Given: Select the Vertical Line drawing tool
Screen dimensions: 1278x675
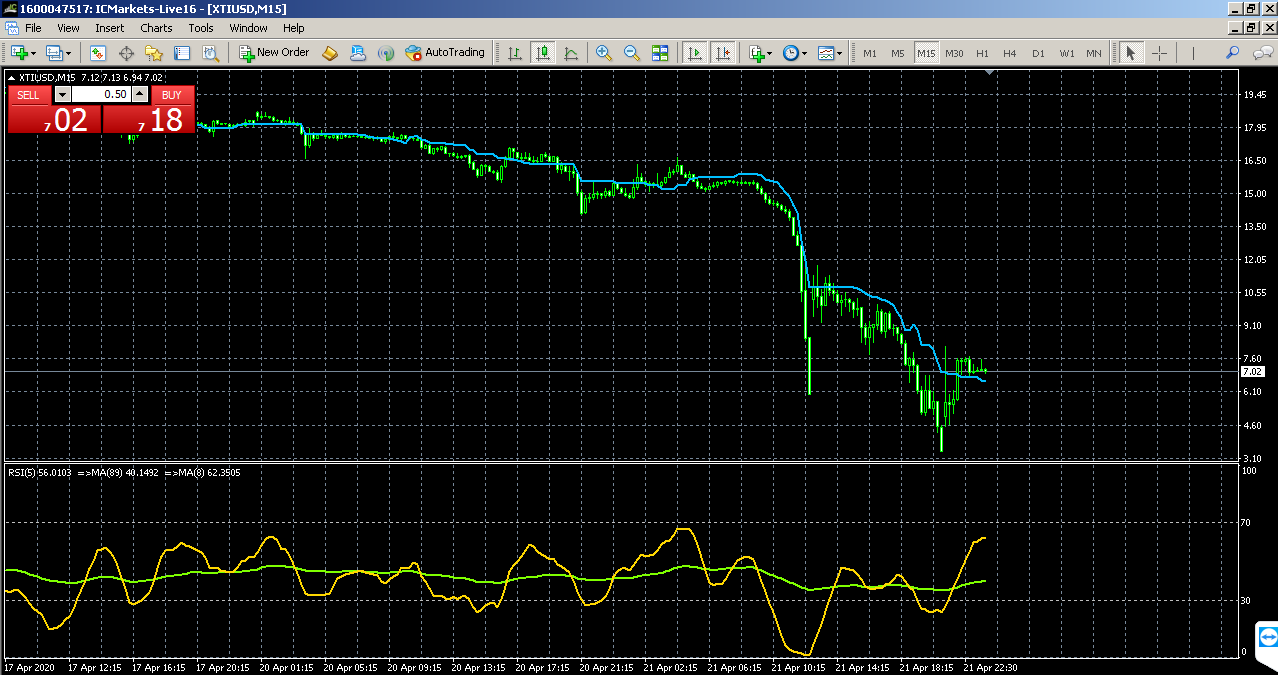Looking at the screenshot, I should click(x=1192, y=53).
